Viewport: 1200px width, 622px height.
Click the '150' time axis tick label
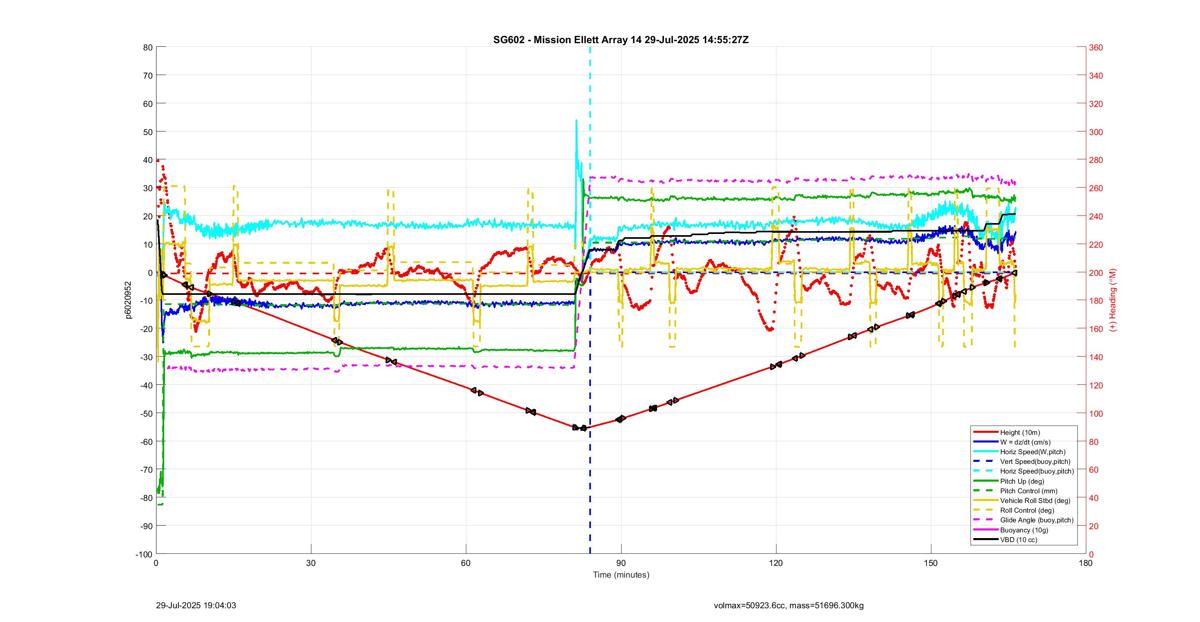[931, 563]
